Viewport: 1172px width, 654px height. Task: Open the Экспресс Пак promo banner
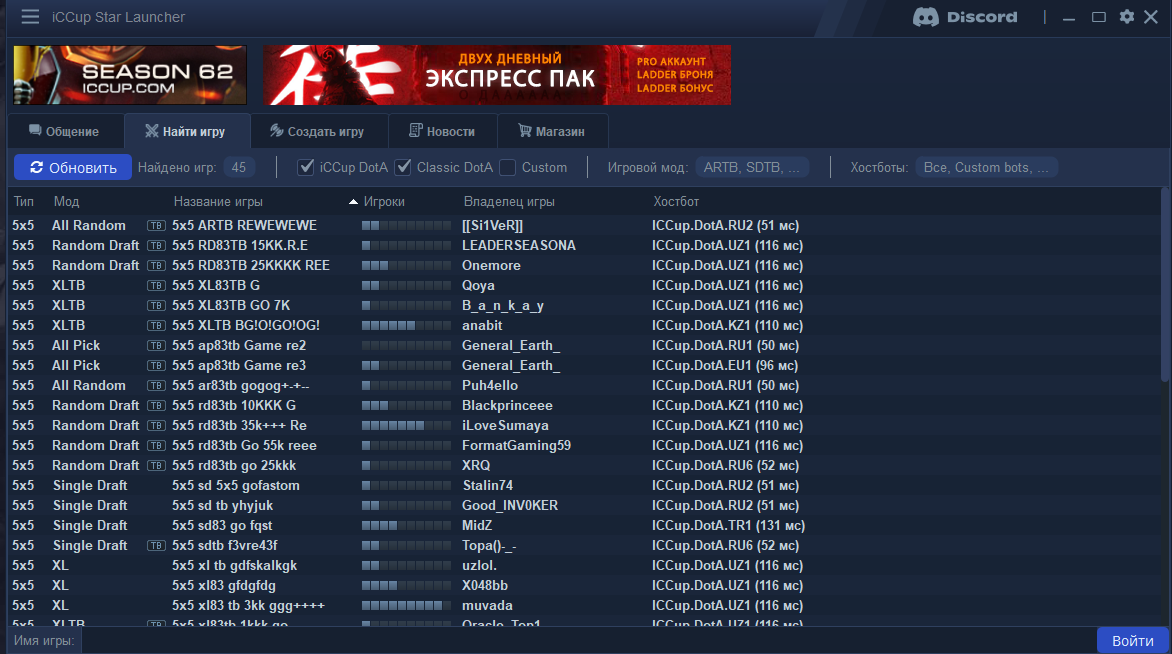(496, 75)
